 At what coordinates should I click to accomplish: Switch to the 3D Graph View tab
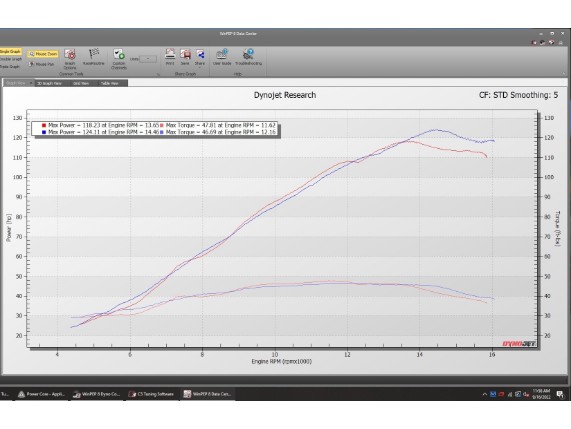point(50,83)
